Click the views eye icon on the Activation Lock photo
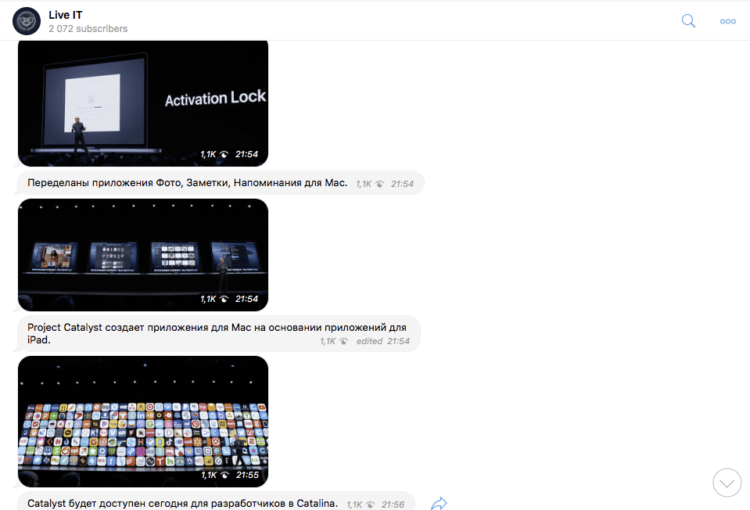 [224, 155]
